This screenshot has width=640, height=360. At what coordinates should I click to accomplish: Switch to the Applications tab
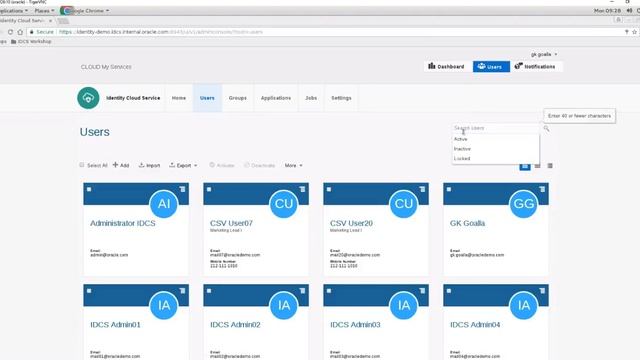click(x=276, y=98)
